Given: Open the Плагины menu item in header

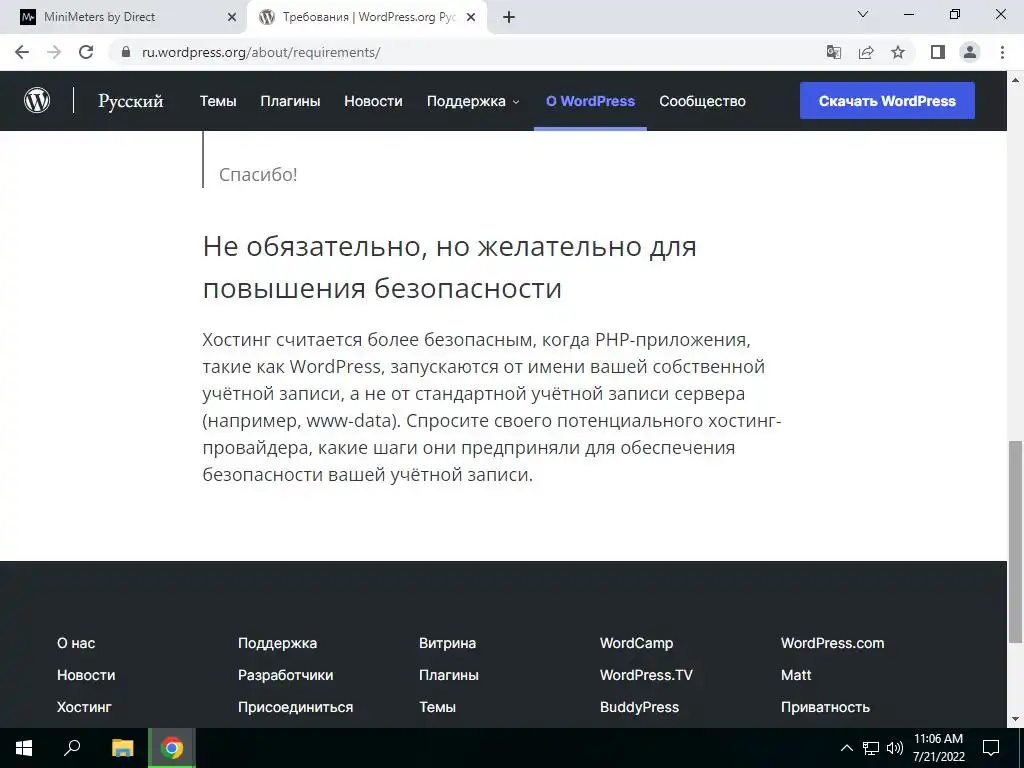Looking at the screenshot, I should point(290,101).
